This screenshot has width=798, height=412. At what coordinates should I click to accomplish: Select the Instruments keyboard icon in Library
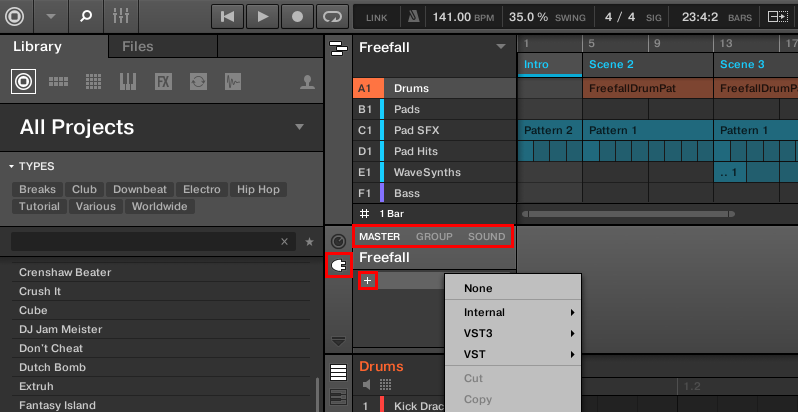(x=127, y=81)
